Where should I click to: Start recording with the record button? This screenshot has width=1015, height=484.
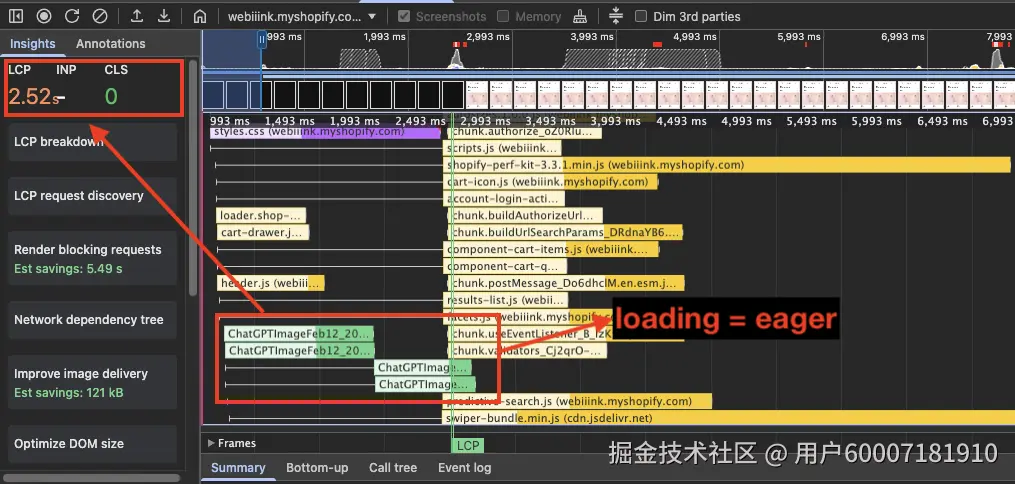[44, 16]
